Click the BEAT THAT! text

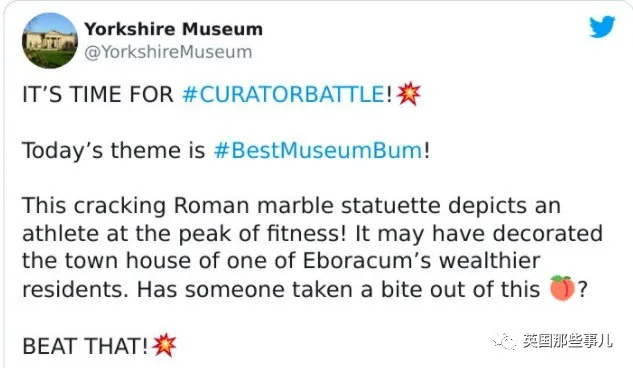(x=85, y=346)
